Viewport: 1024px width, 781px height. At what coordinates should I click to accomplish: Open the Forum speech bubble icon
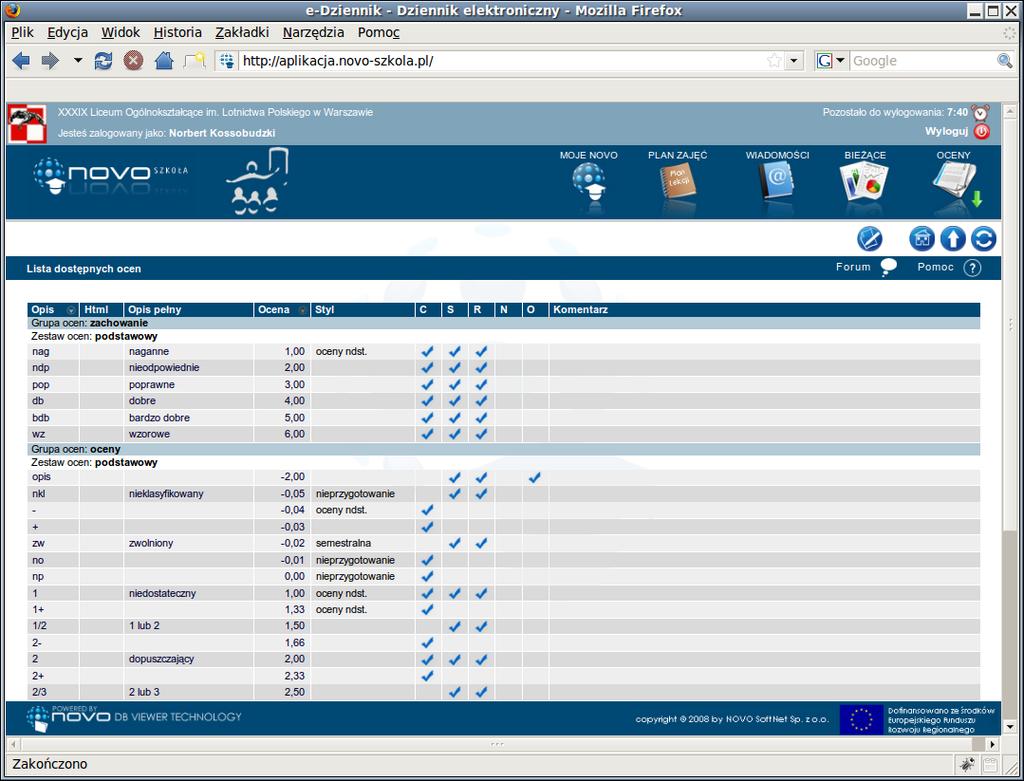click(888, 267)
